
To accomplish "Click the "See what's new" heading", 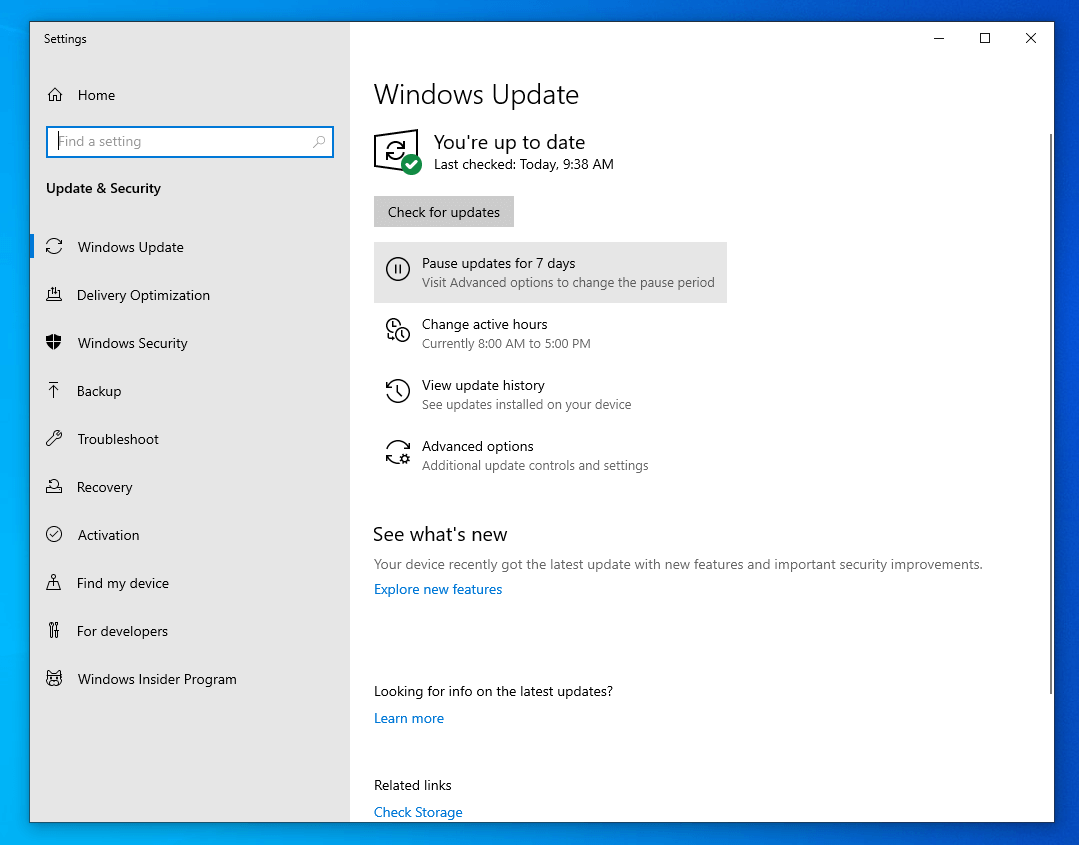I will [x=440, y=534].
